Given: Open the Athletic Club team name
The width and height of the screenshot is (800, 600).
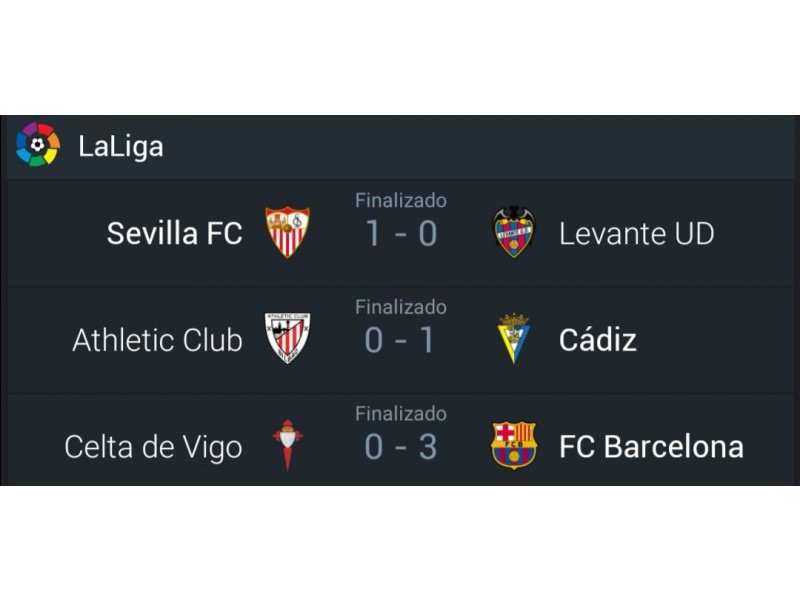Looking at the screenshot, I should pyautogui.click(x=157, y=340).
